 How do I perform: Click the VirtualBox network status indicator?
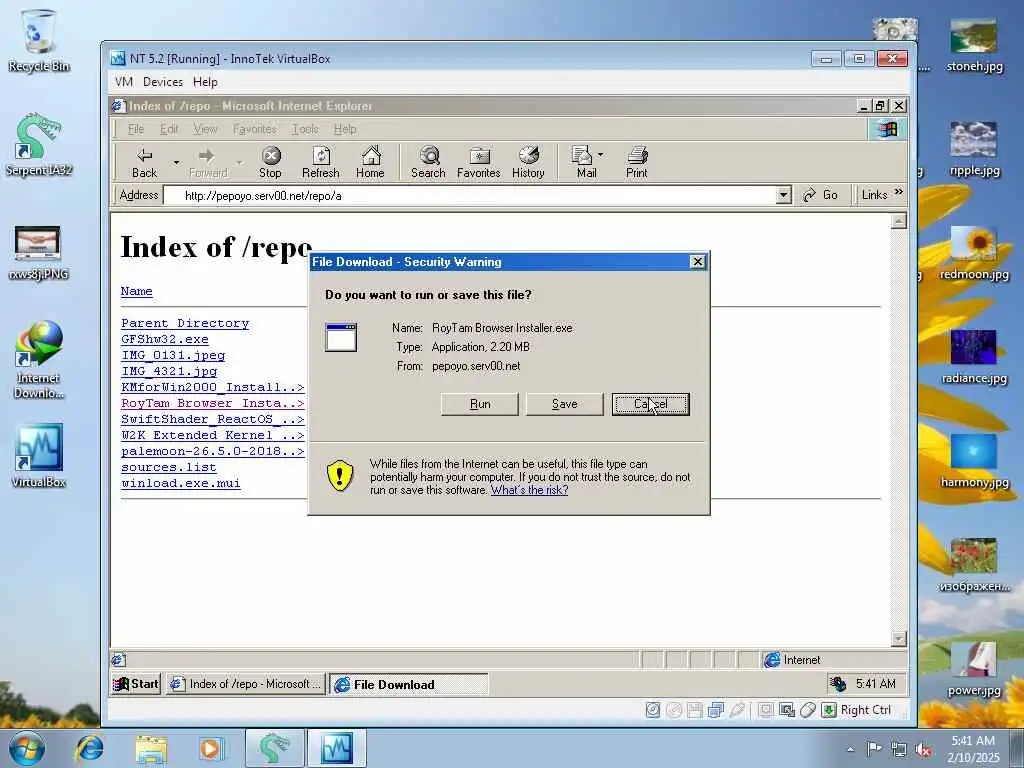pyautogui.click(x=716, y=710)
